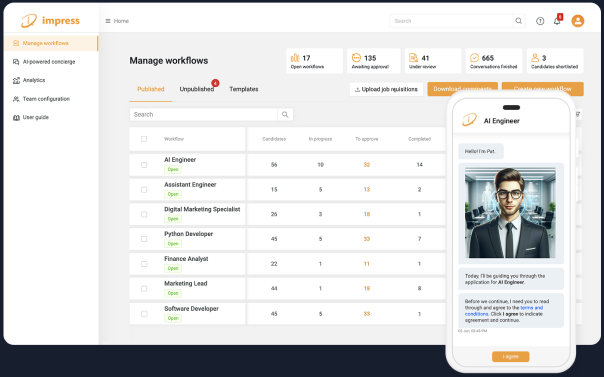Click the Open status badge under Marketing Lead
Image resolution: width=604 pixels, height=377 pixels.
(173, 293)
